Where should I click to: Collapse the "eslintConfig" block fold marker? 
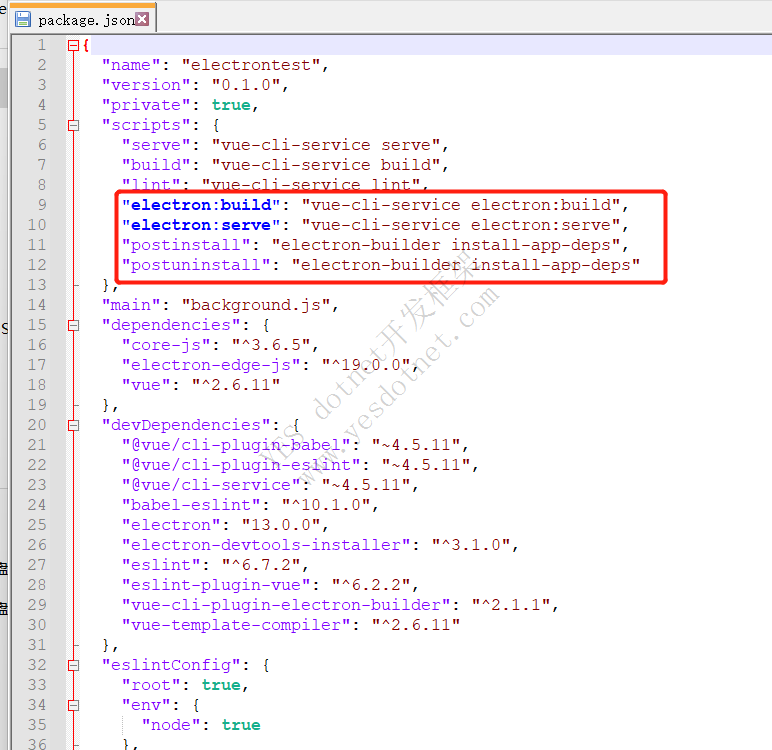pyautogui.click(x=73, y=665)
